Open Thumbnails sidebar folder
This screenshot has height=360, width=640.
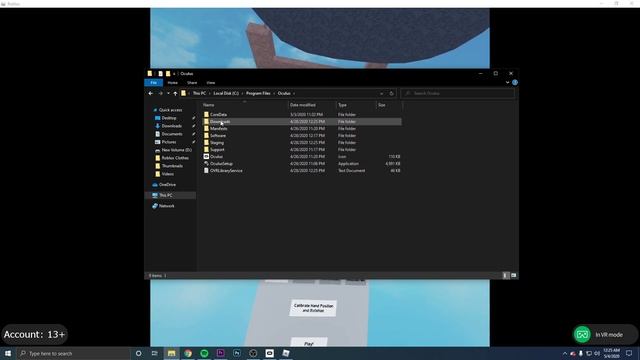click(172, 166)
